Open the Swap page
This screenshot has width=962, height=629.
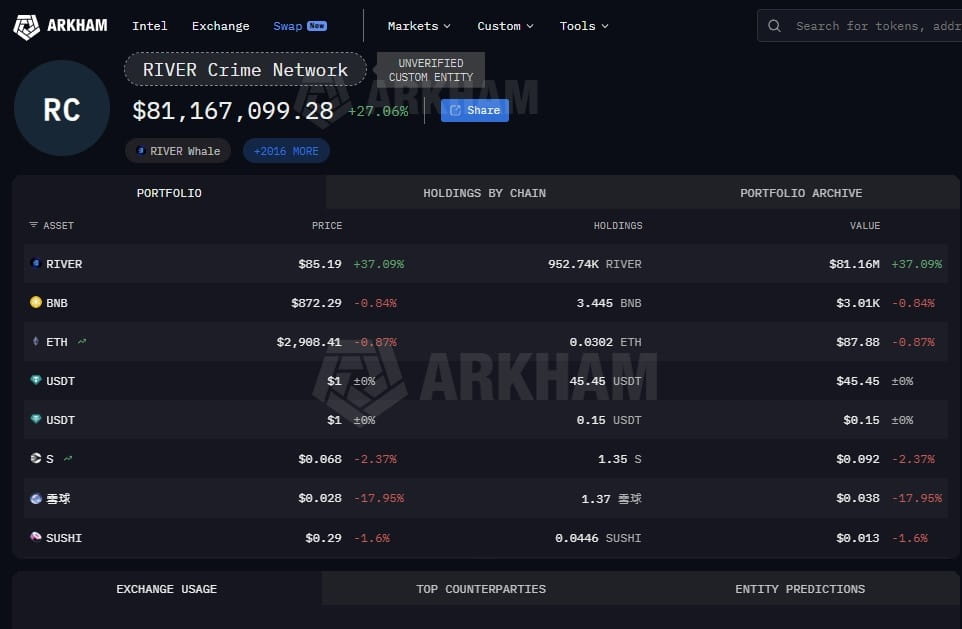pyautogui.click(x=299, y=26)
